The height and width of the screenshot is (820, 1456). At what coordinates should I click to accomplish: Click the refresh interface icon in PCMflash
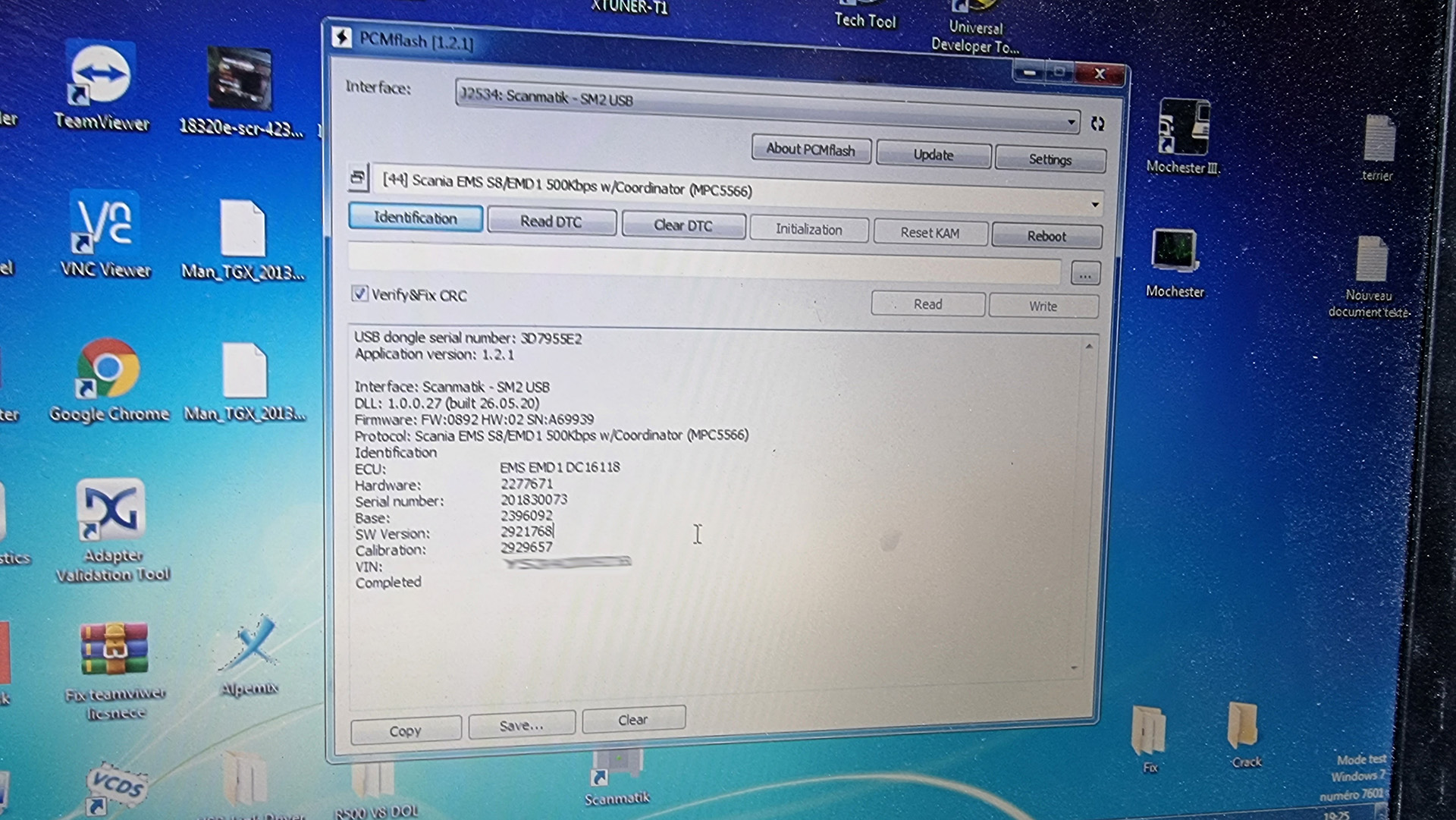[1097, 123]
